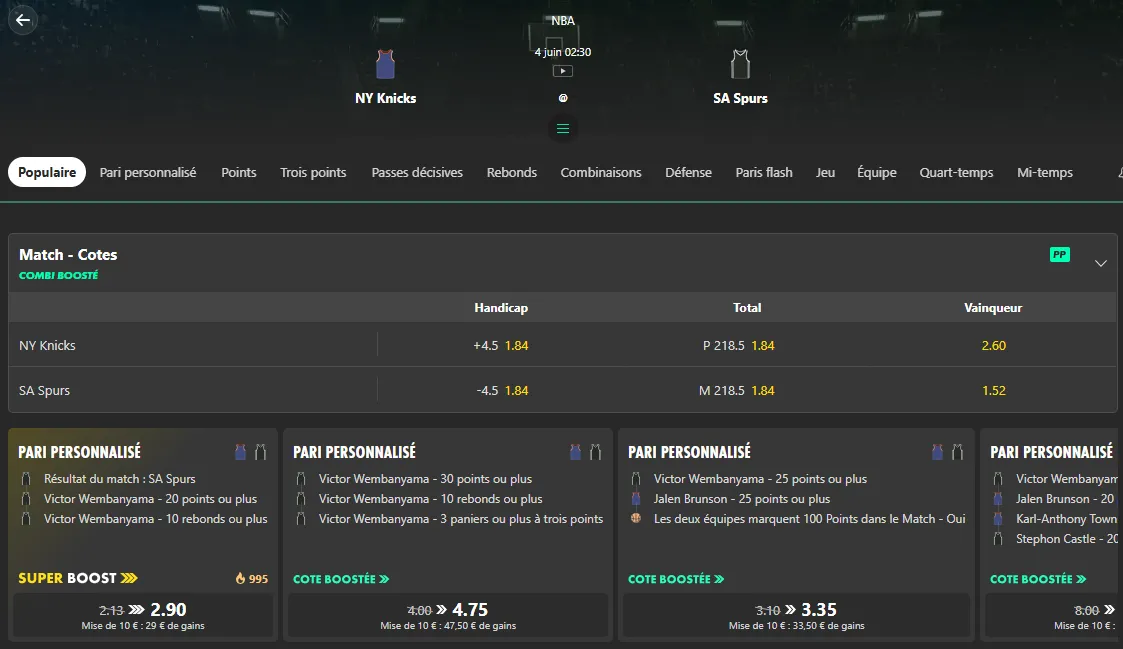Click Wembanyama 20 points ou plus line
Screen dimensions: 1123x649
click(150, 499)
